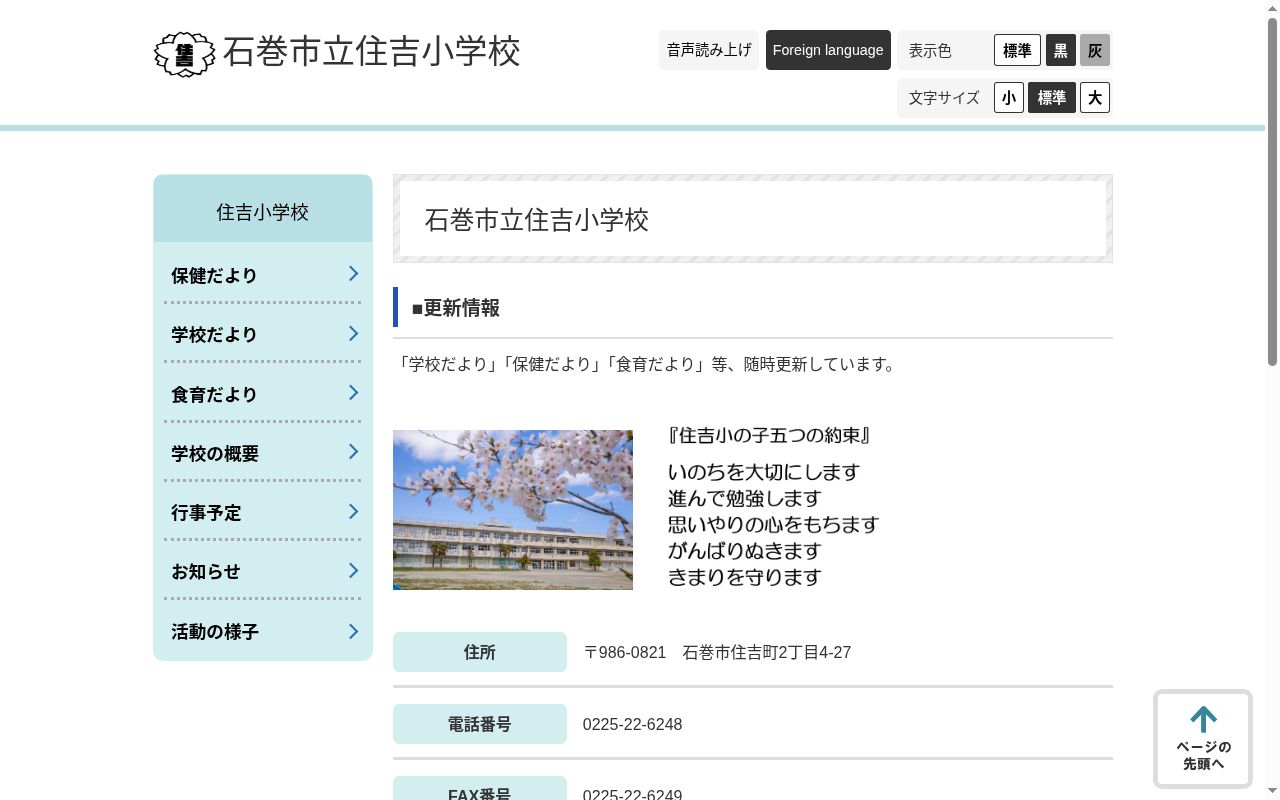Click the phone number 0225-22-6248
The width and height of the screenshot is (1280, 800).
(633, 725)
